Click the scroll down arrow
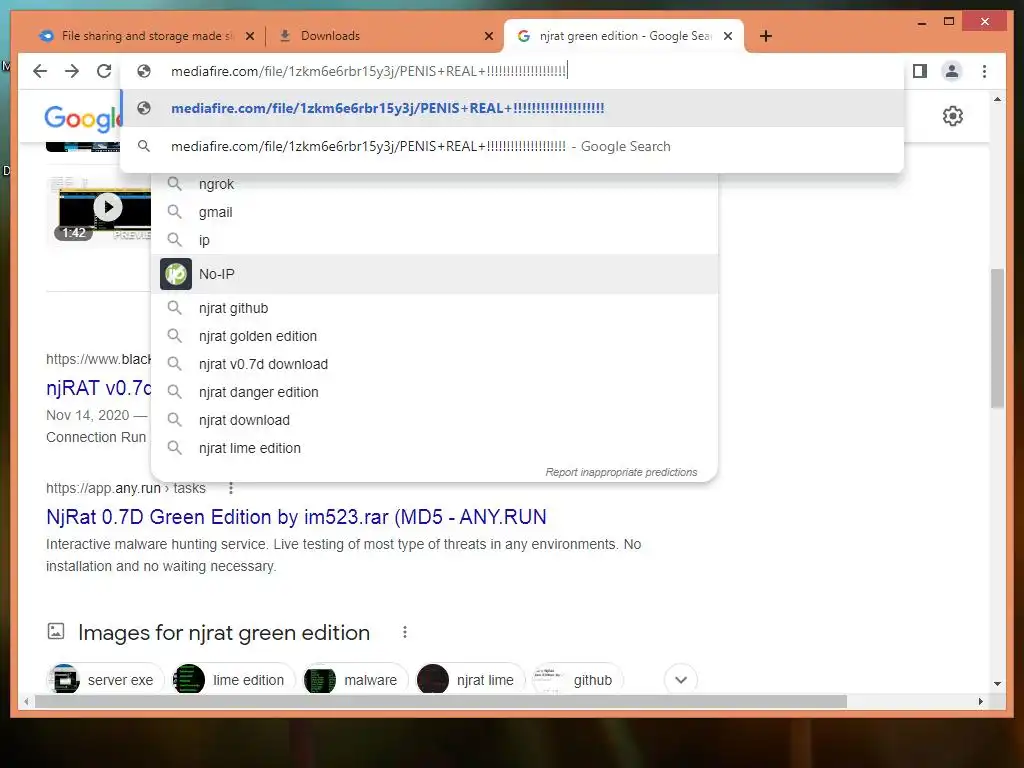 [x=997, y=684]
